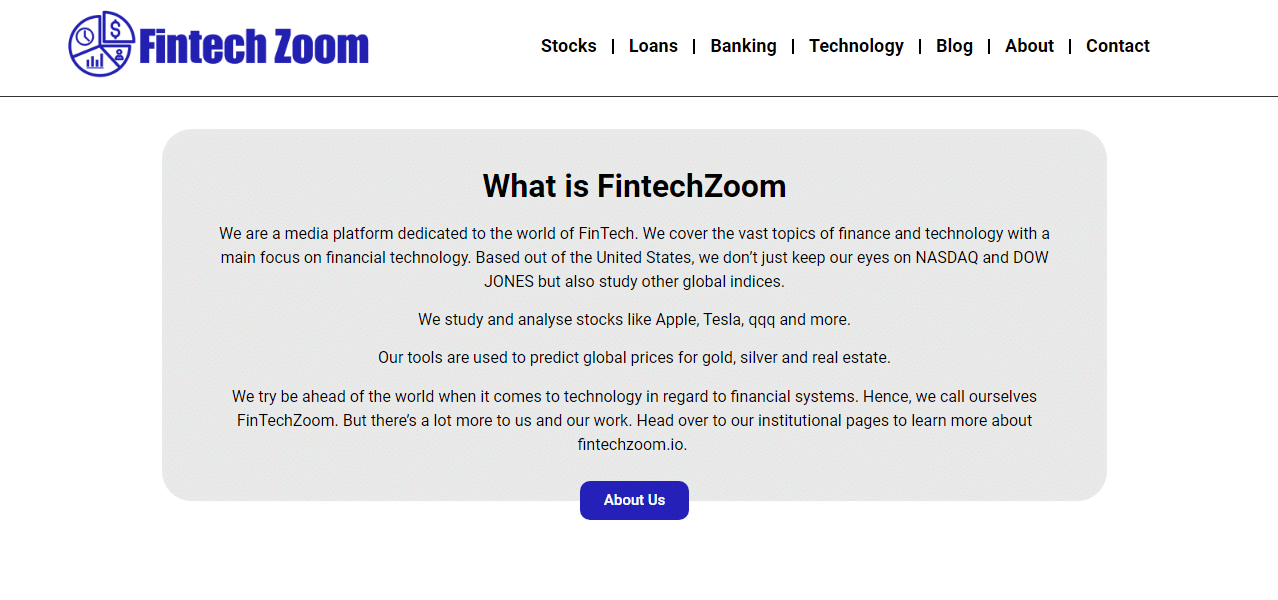Click the bar chart graphic in the logo
The height and width of the screenshot is (600, 1278).
(x=94, y=61)
